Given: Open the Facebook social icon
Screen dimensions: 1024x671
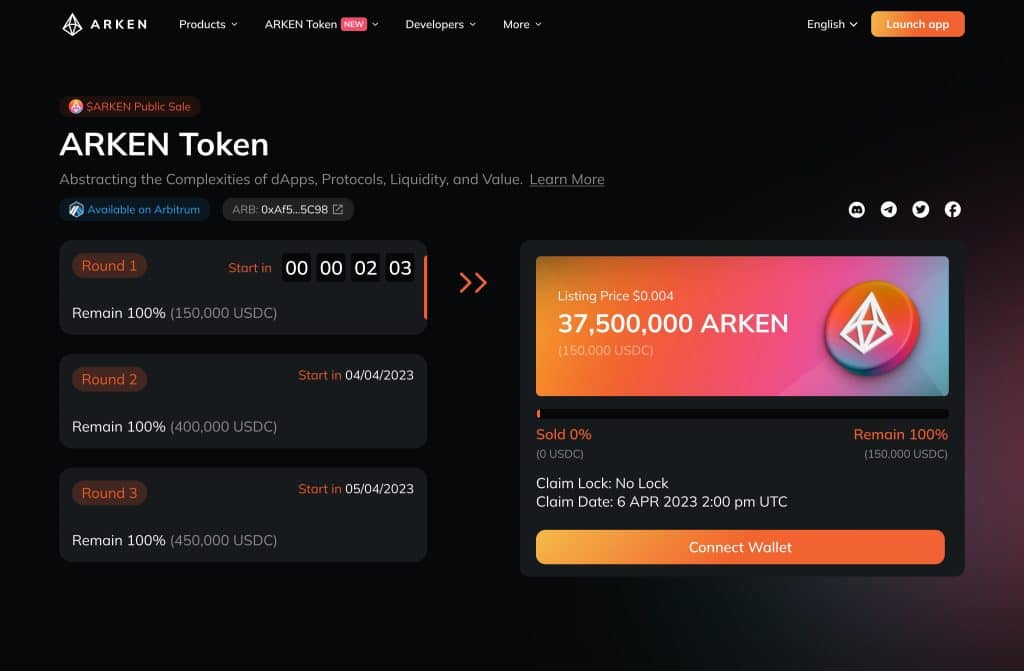Looking at the screenshot, I should pyautogui.click(x=952, y=209).
